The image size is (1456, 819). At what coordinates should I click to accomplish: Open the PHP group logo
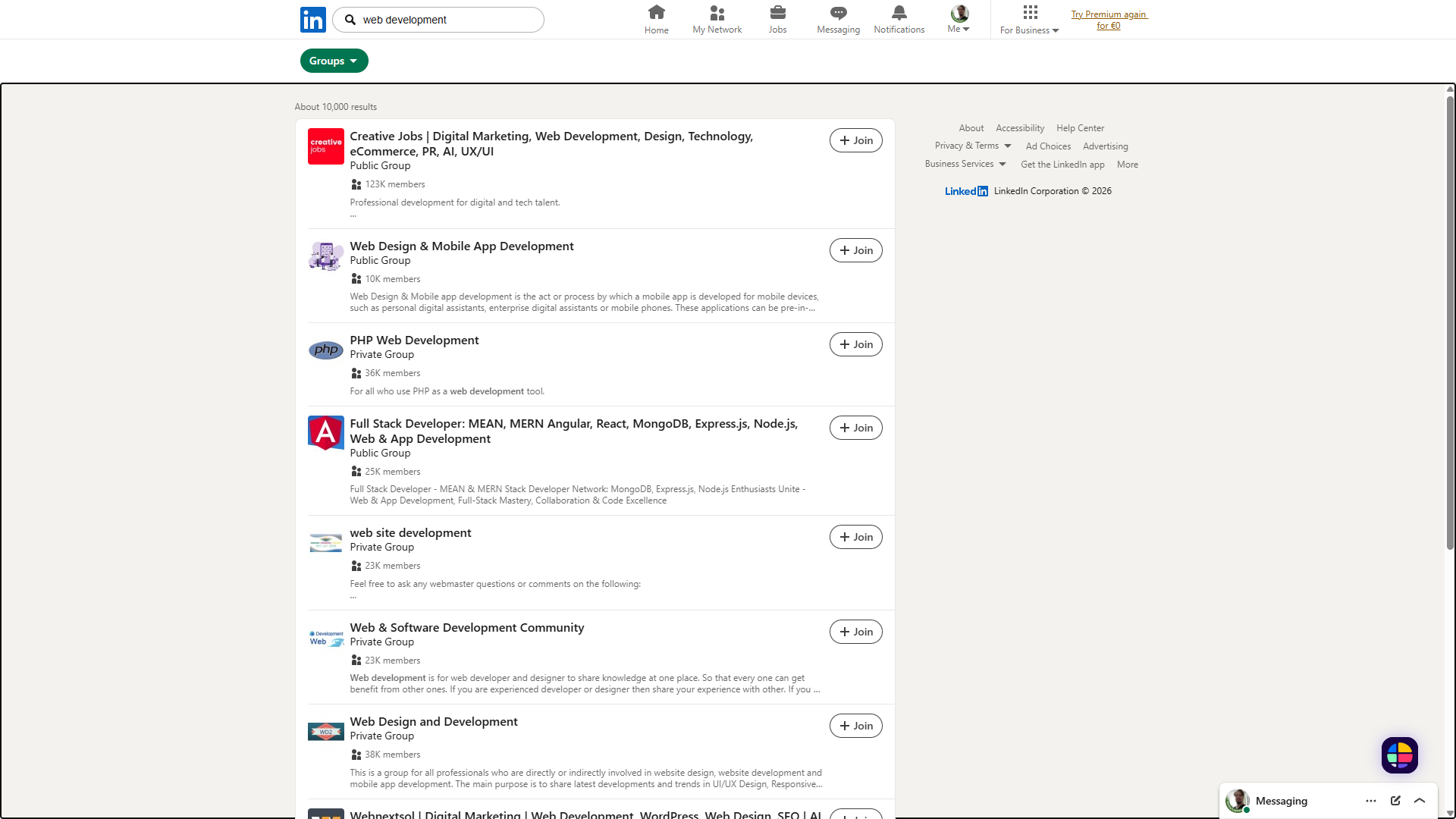click(x=326, y=350)
